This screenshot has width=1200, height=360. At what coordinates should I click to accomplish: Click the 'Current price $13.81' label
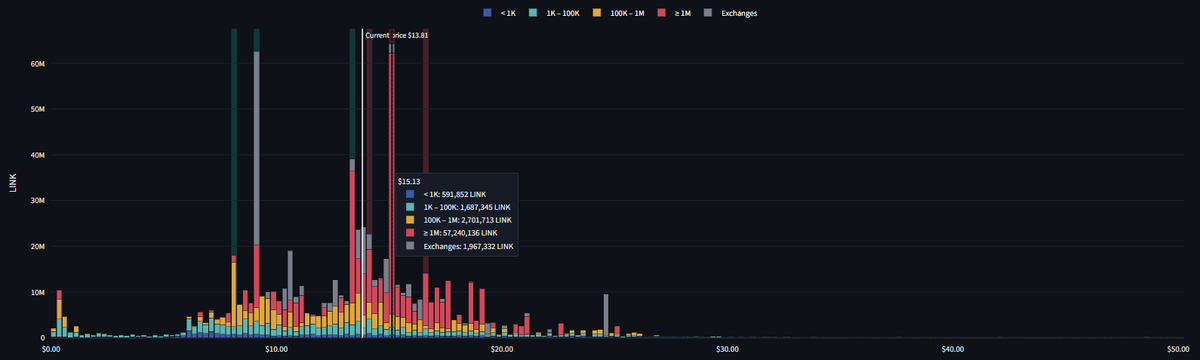pyautogui.click(x=397, y=35)
